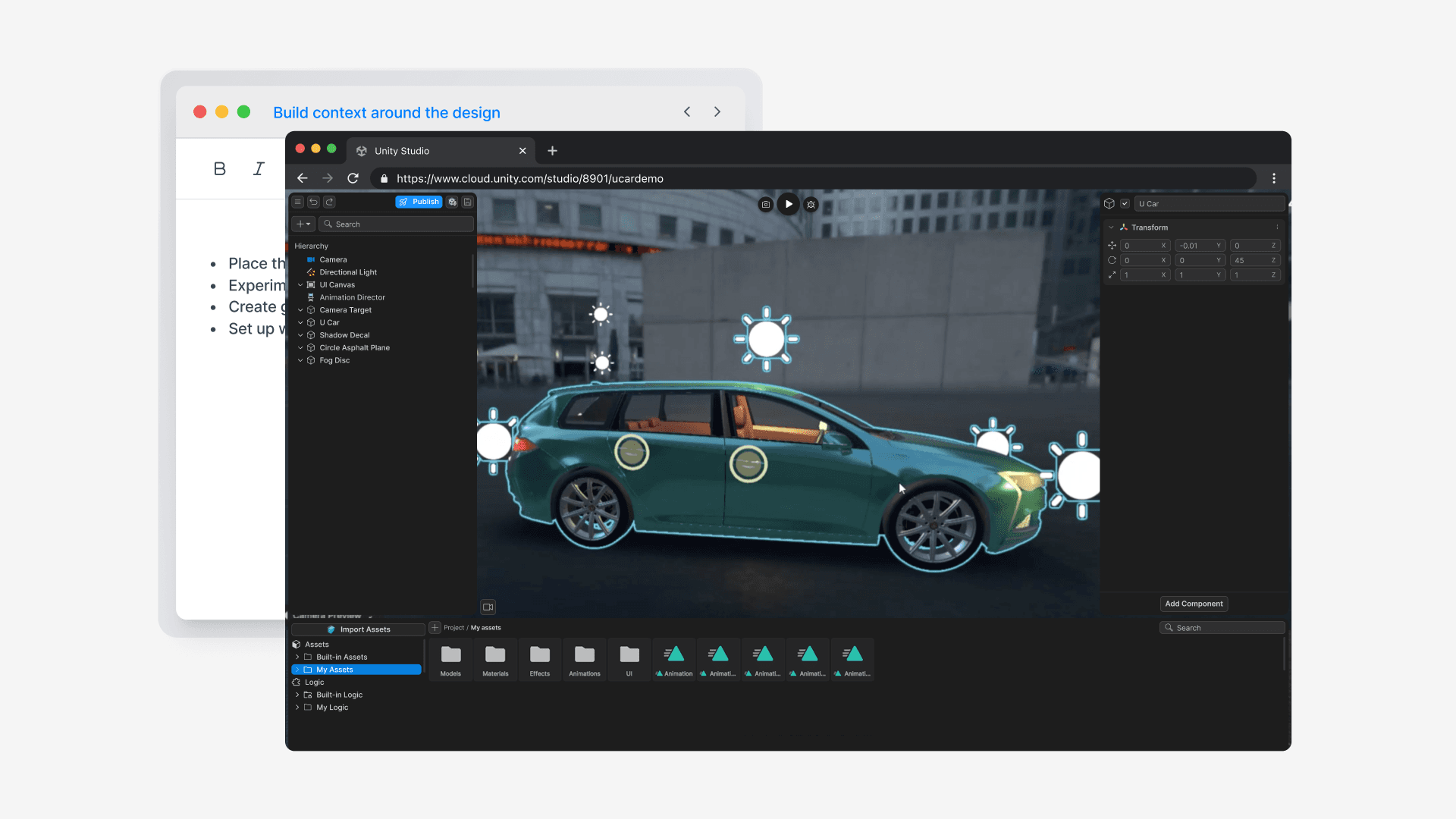
Task: Open the hamburger menu in Unity Studio
Action: tap(298, 202)
